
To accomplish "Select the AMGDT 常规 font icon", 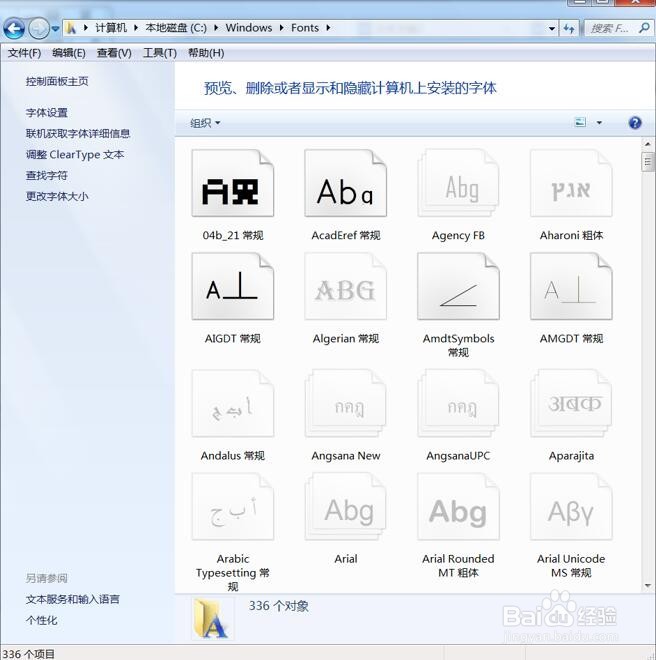I will (x=571, y=287).
